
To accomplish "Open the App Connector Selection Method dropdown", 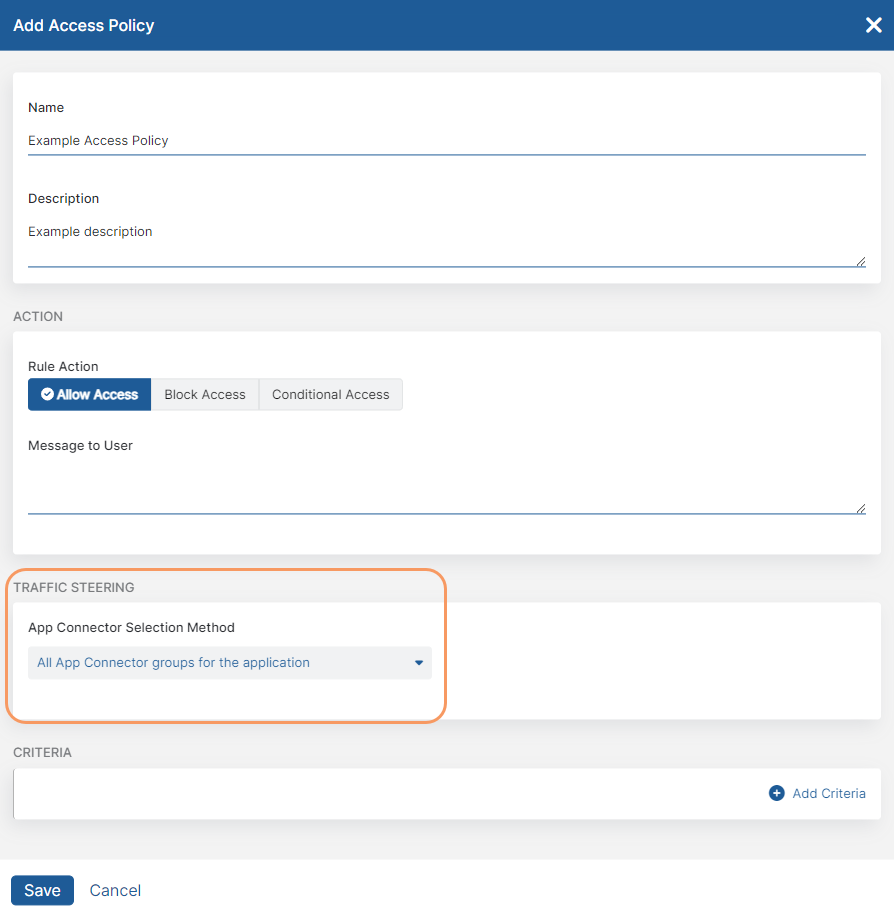I will click(x=229, y=663).
